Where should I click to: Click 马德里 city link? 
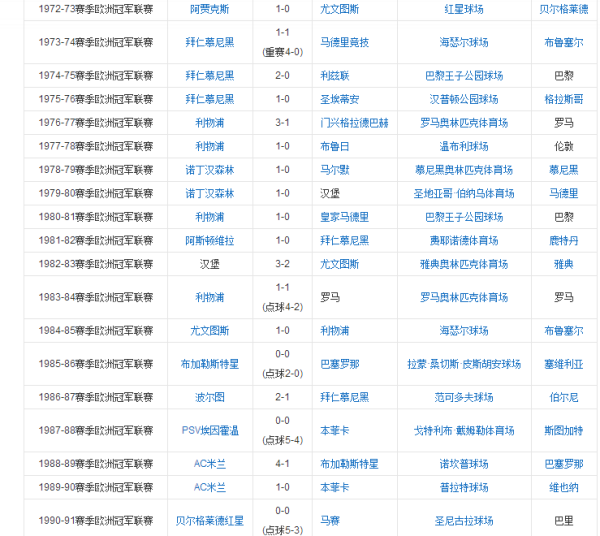tap(564, 194)
